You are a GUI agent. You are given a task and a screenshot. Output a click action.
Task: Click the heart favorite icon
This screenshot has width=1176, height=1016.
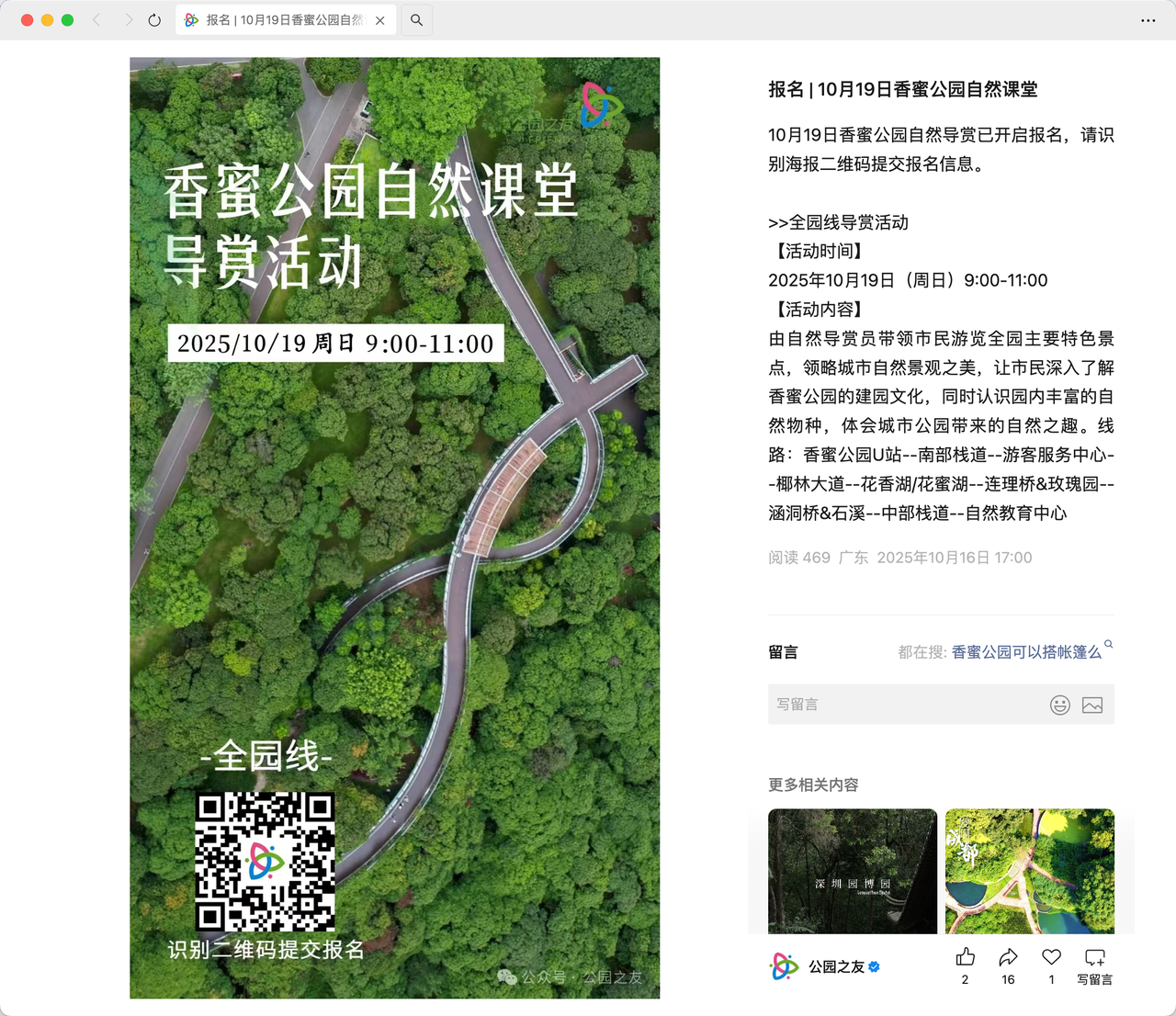coord(1051,957)
